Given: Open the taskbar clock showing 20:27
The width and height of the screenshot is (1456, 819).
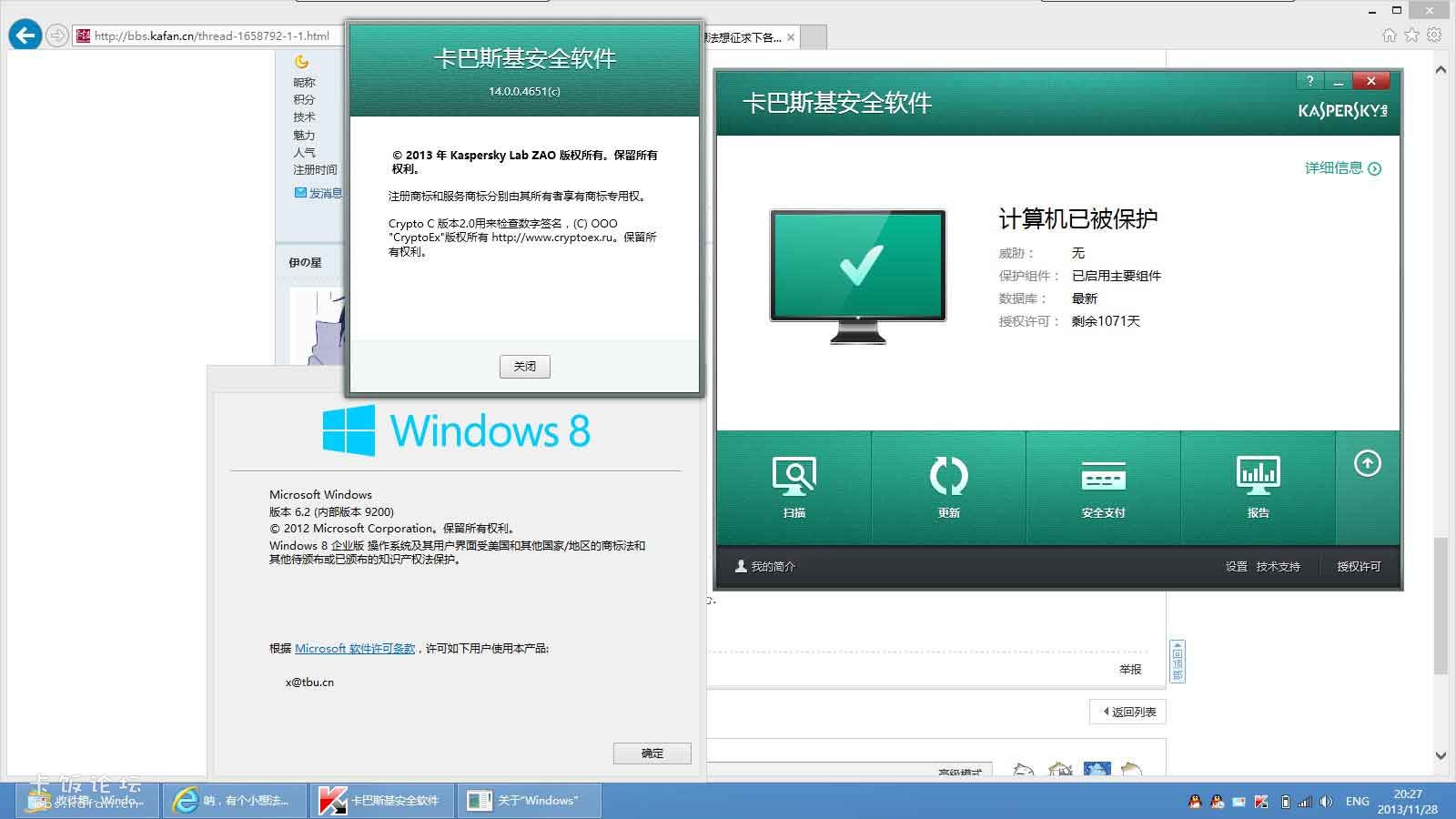Looking at the screenshot, I should point(1407,802).
